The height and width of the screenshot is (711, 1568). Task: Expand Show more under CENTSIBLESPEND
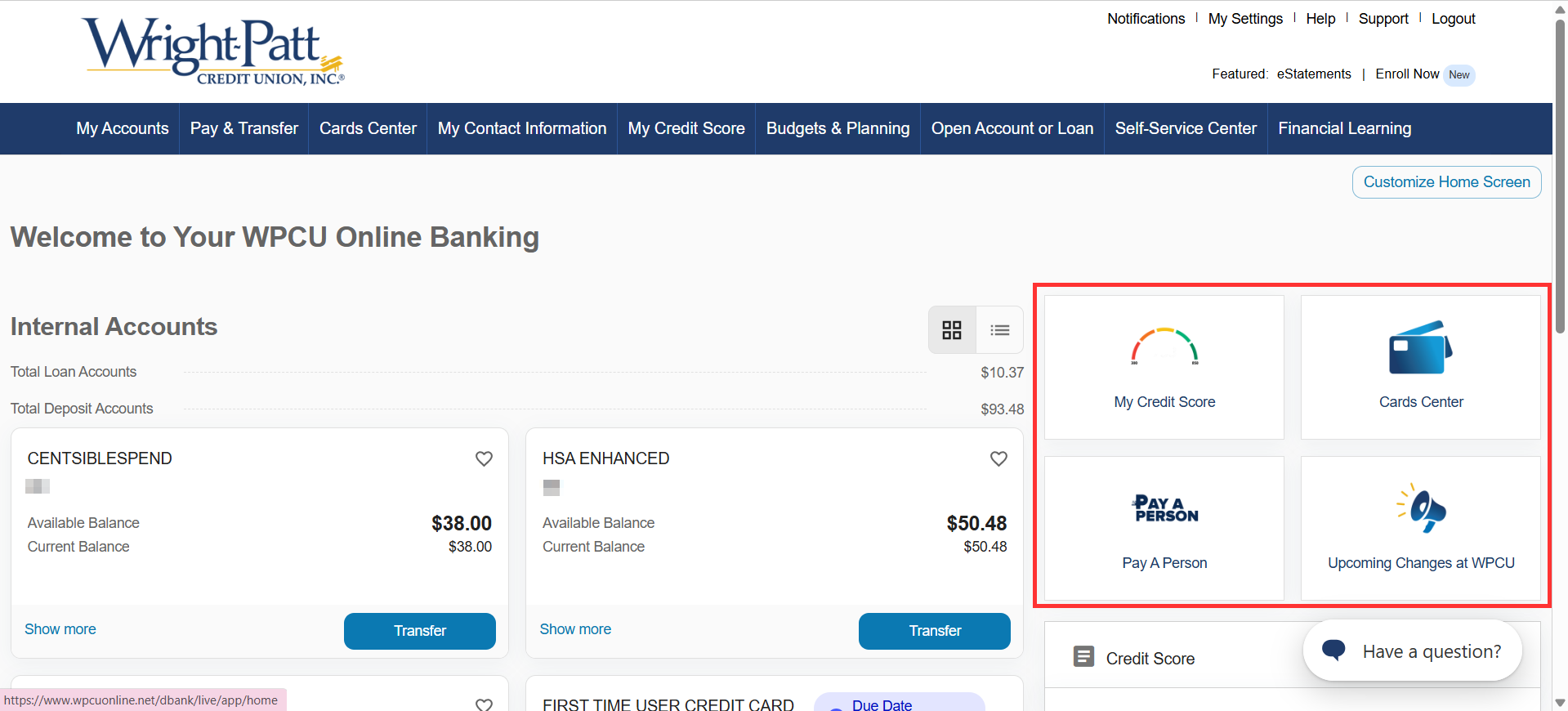coord(60,629)
